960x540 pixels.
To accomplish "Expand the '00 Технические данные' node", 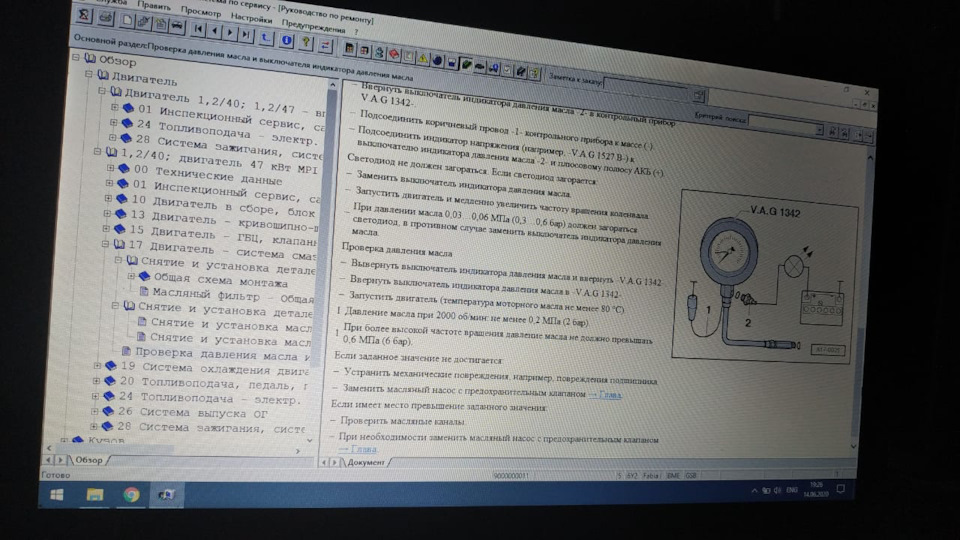I will tap(110, 167).
